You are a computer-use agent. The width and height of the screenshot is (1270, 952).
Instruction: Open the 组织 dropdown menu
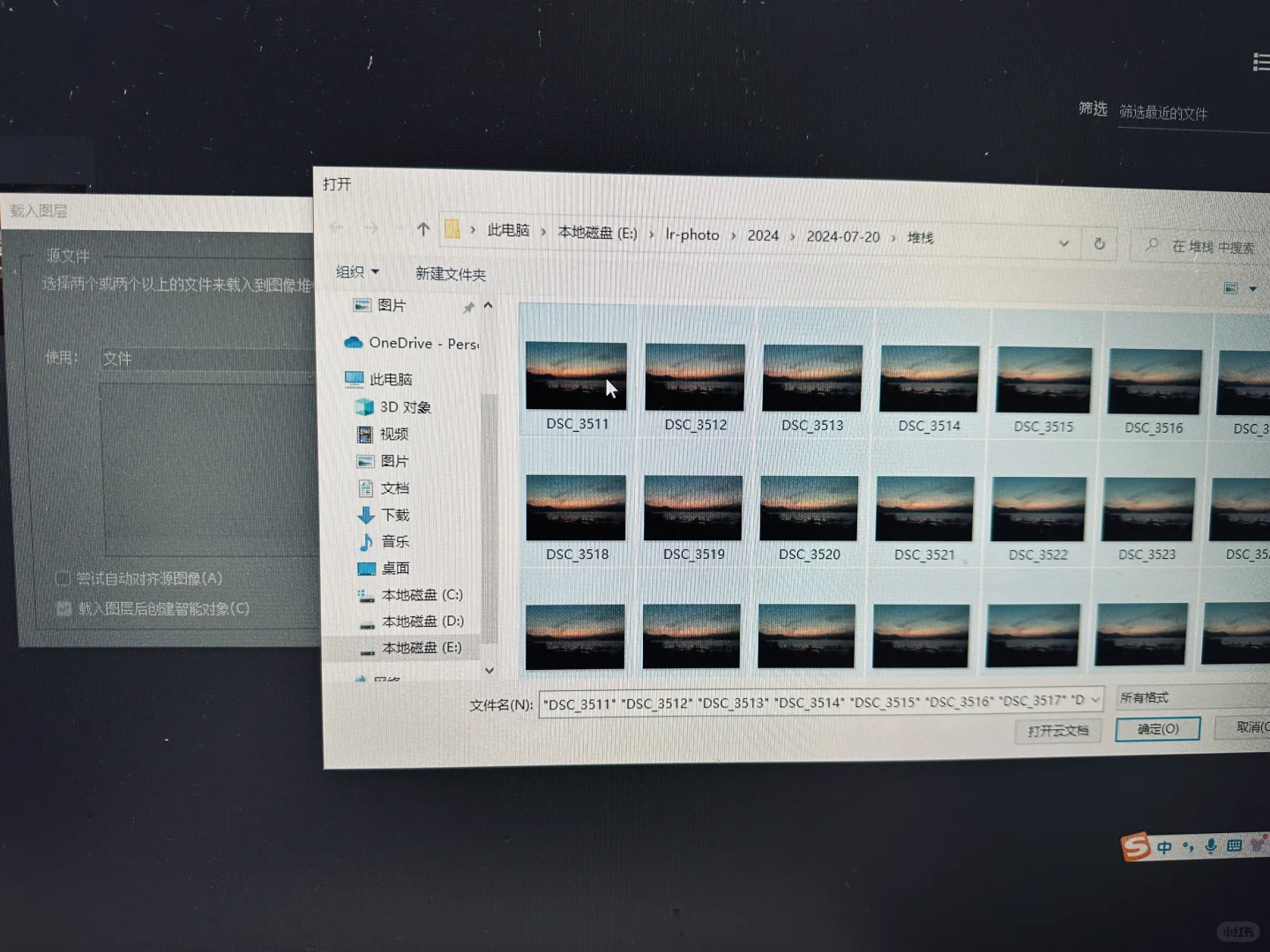[357, 271]
